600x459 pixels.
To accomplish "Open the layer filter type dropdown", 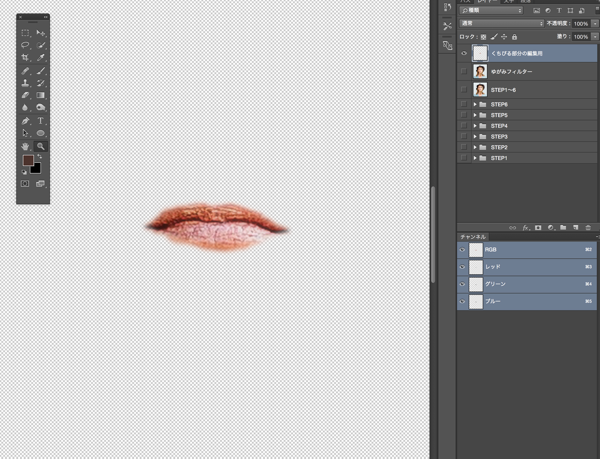I will [491, 11].
